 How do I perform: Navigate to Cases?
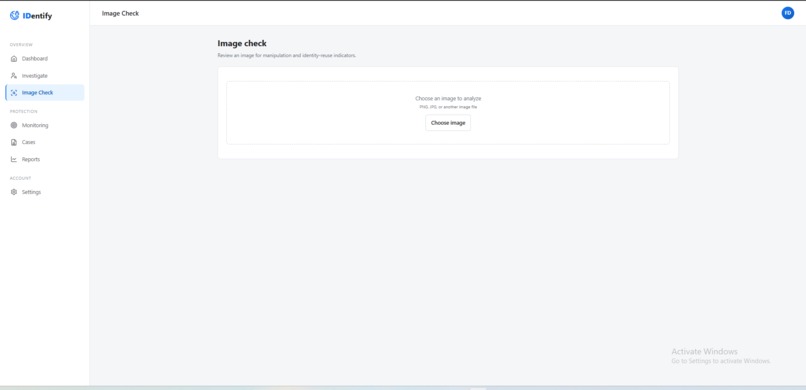tap(45, 142)
